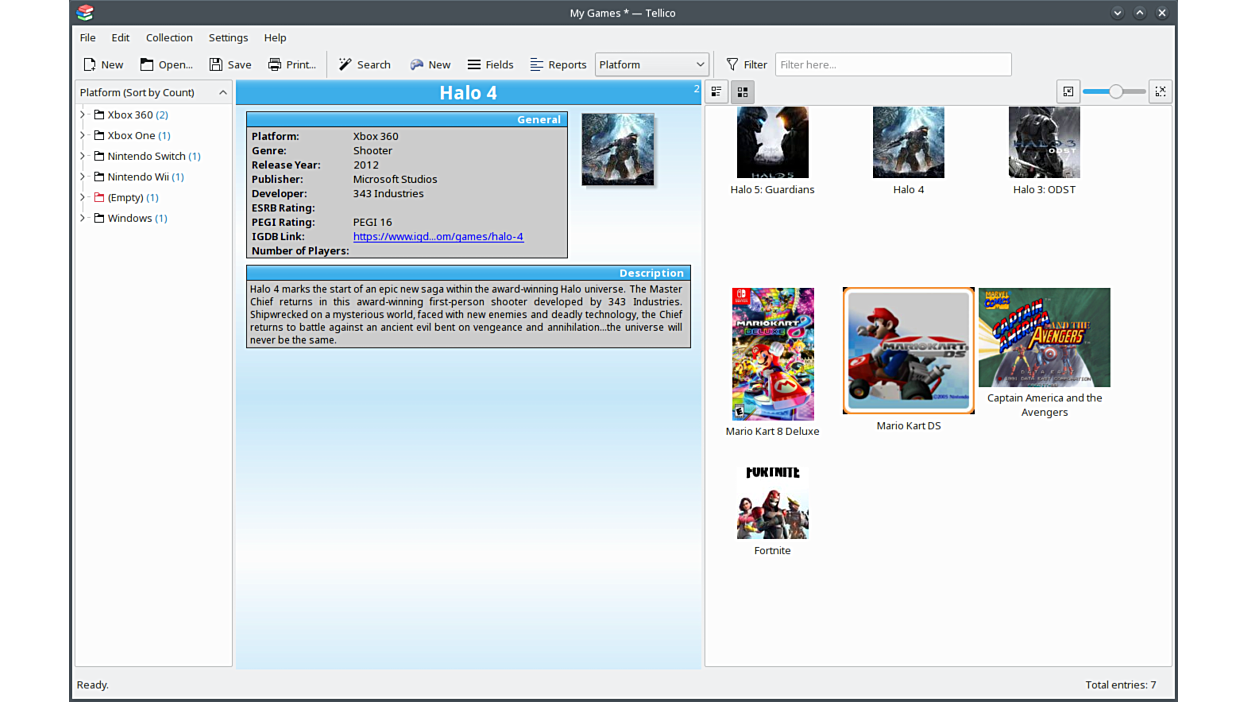The width and height of the screenshot is (1248, 702).
Task: Adjust the icon size slider handle
Action: (x=1115, y=92)
